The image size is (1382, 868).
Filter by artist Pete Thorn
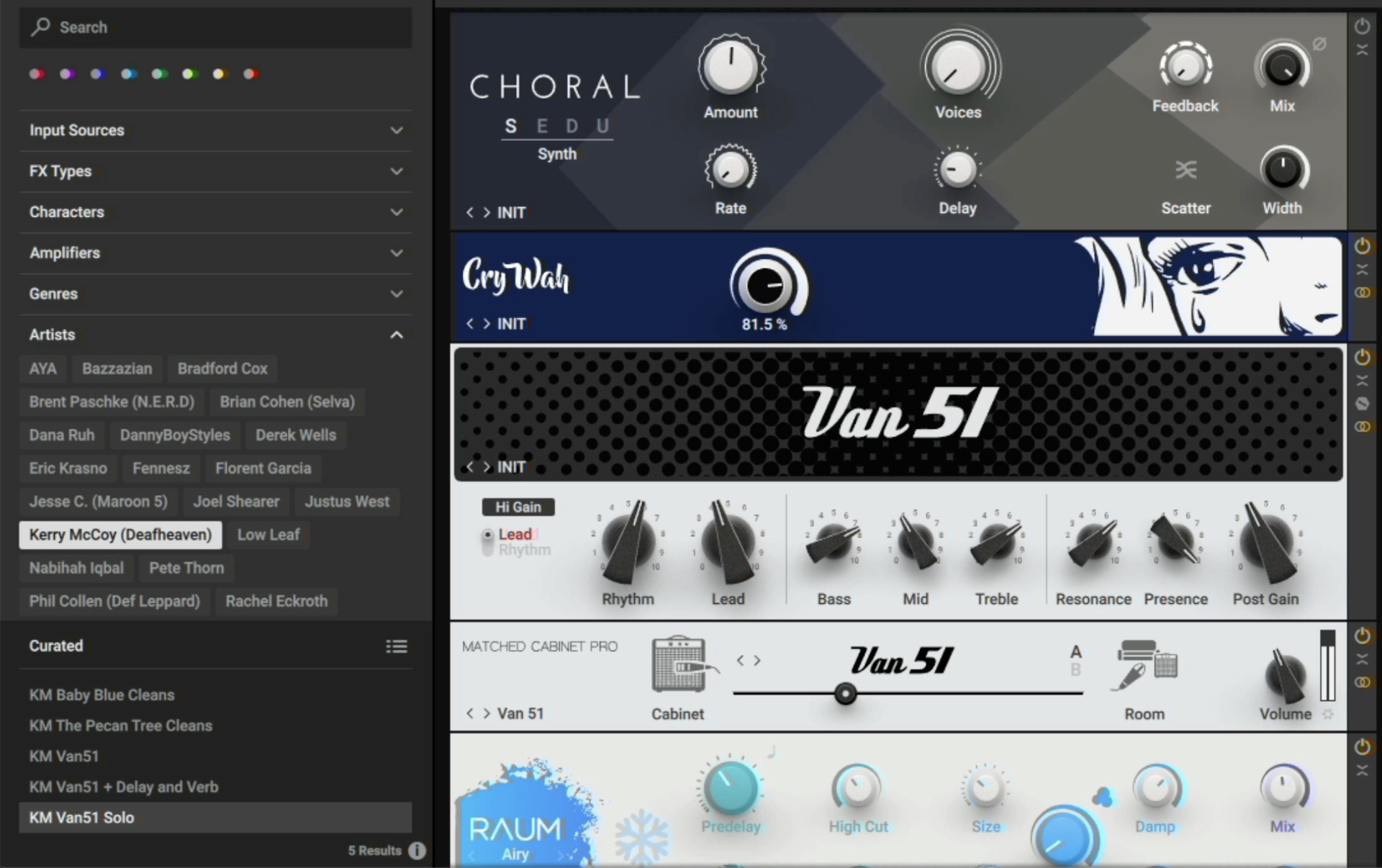click(x=186, y=568)
